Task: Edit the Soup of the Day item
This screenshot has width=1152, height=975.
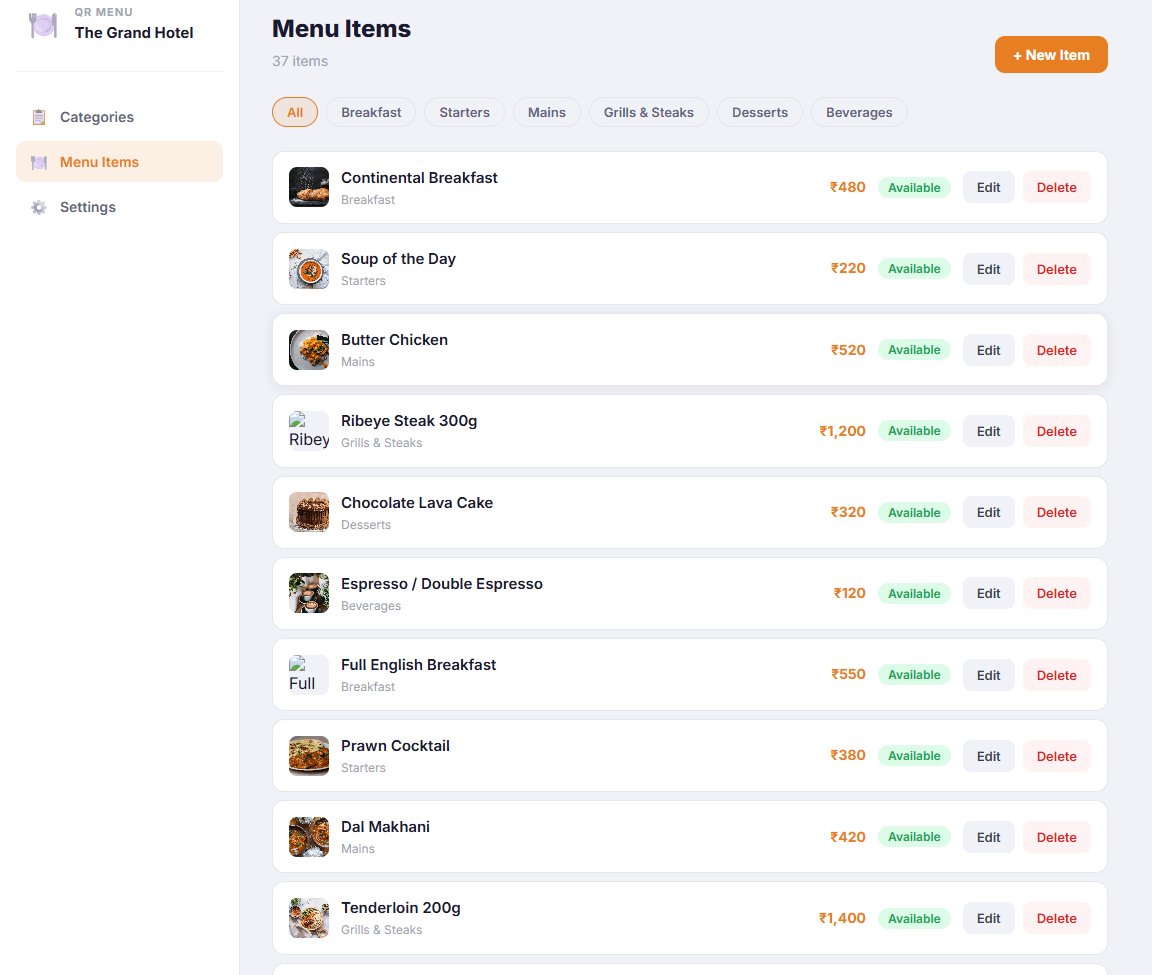Action: pos(988,269)
